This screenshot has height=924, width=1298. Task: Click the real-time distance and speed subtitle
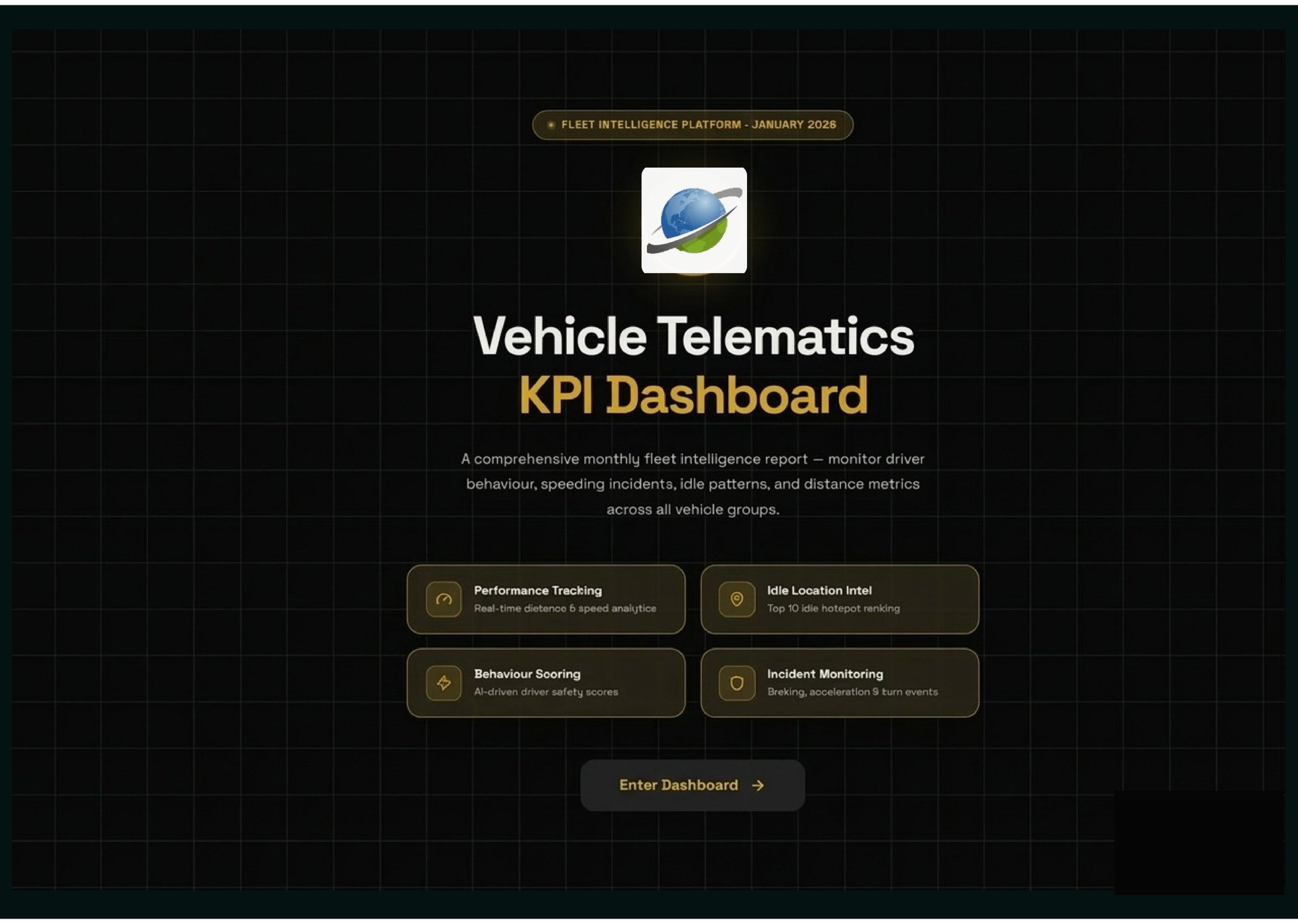(564, 608)
